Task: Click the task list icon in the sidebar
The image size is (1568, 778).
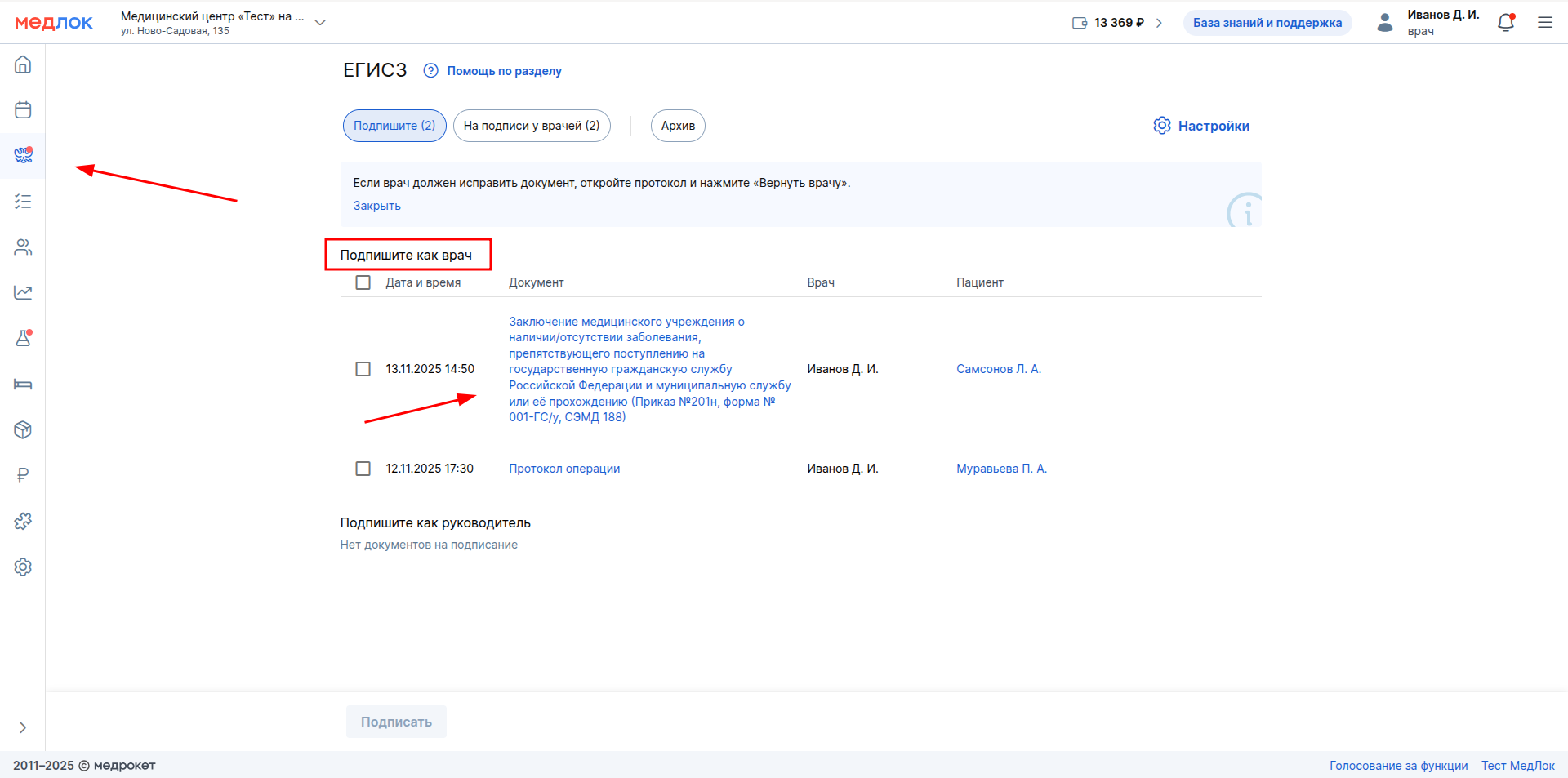Action: [23, 202]
